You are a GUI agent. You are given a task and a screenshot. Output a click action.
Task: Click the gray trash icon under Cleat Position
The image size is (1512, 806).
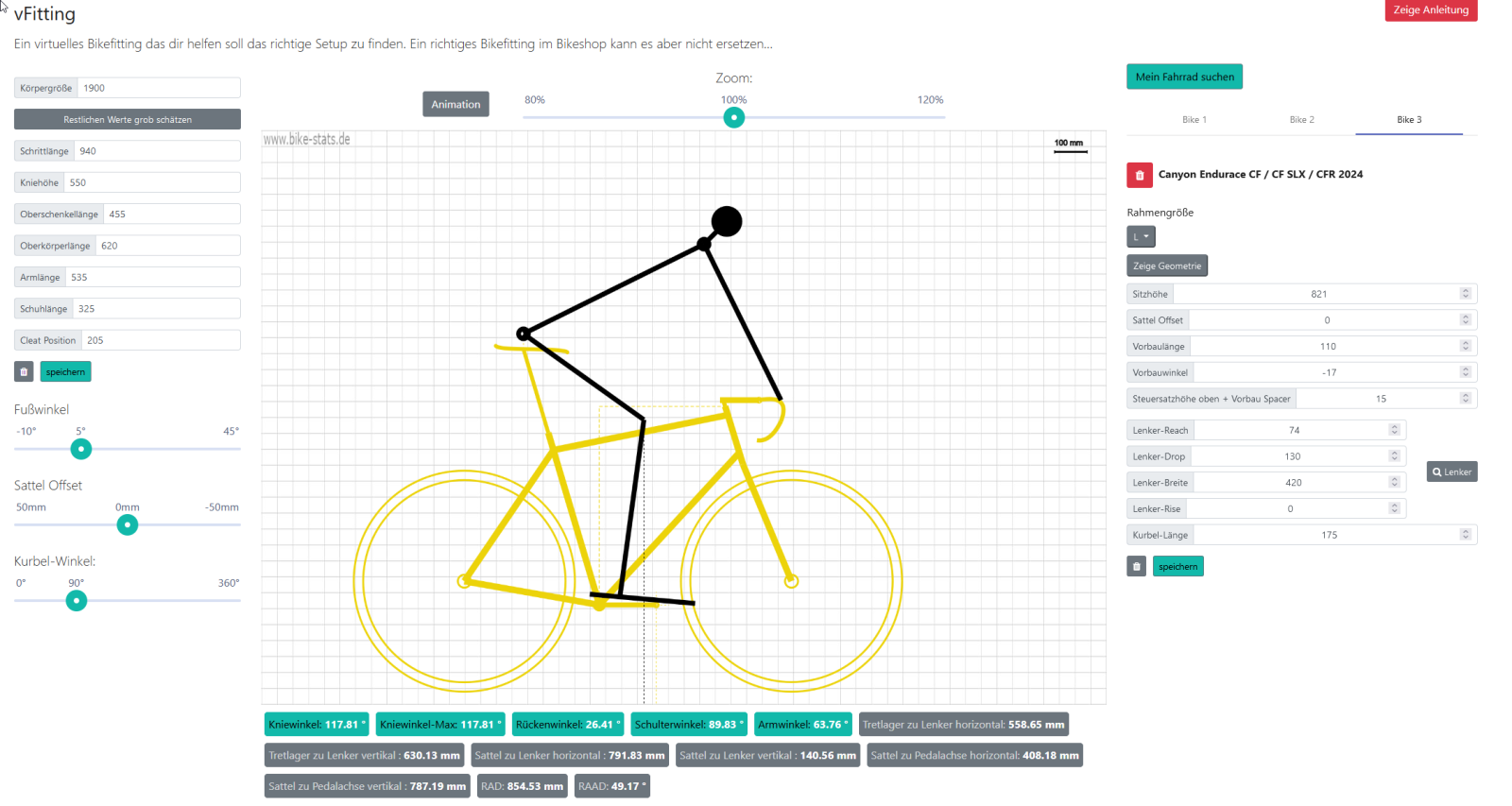click(x=24, y=372)
